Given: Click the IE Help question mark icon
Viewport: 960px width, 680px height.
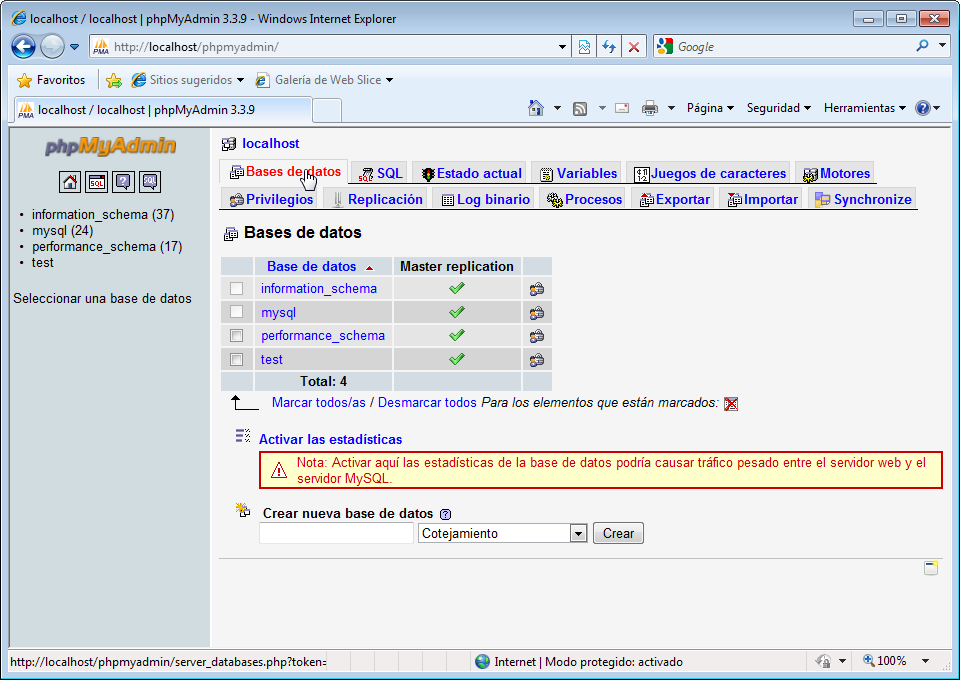Looking at the screenshot, I should pos(923,108).
